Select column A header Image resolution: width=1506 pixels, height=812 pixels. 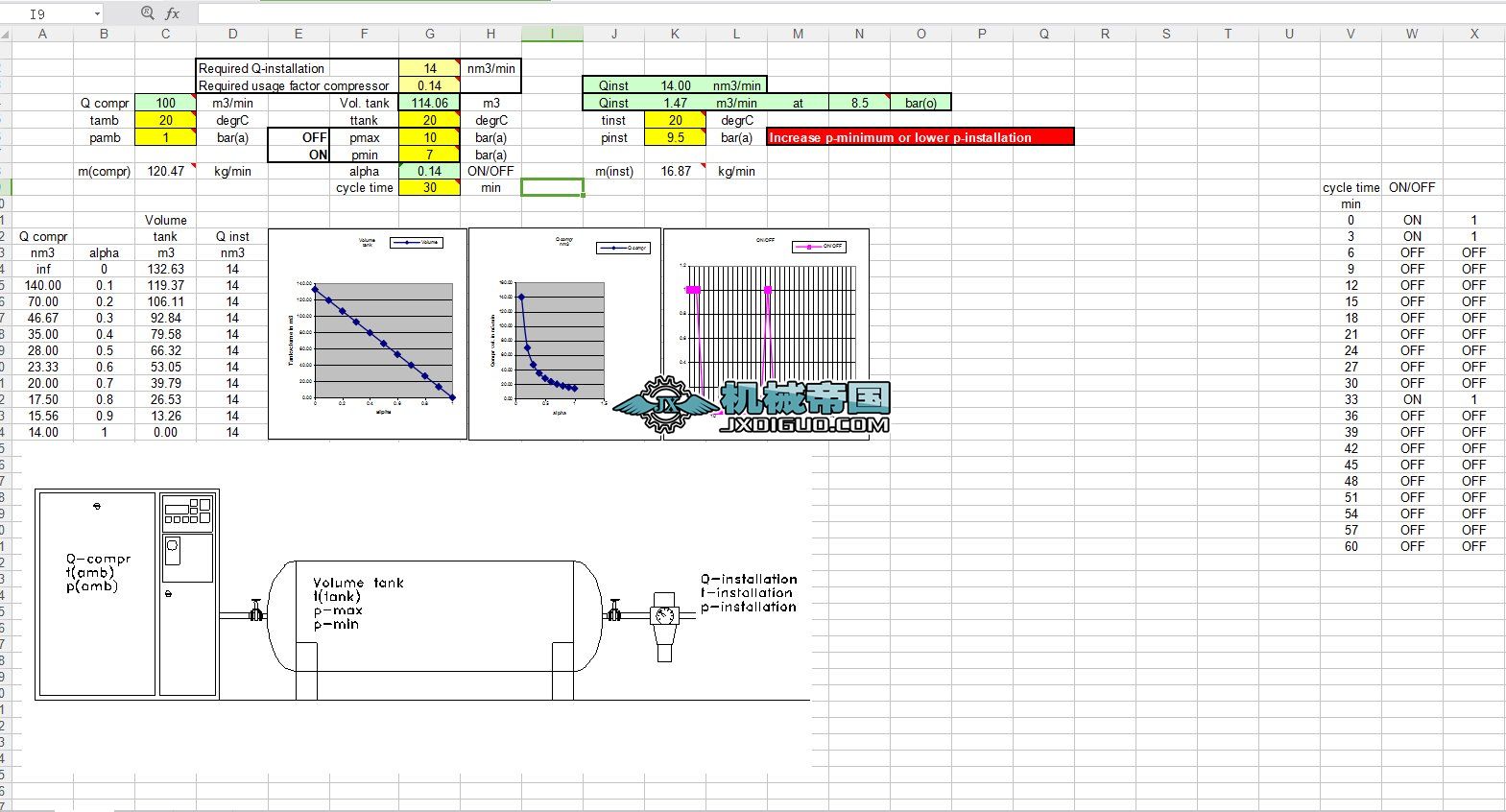click(42, 34)
